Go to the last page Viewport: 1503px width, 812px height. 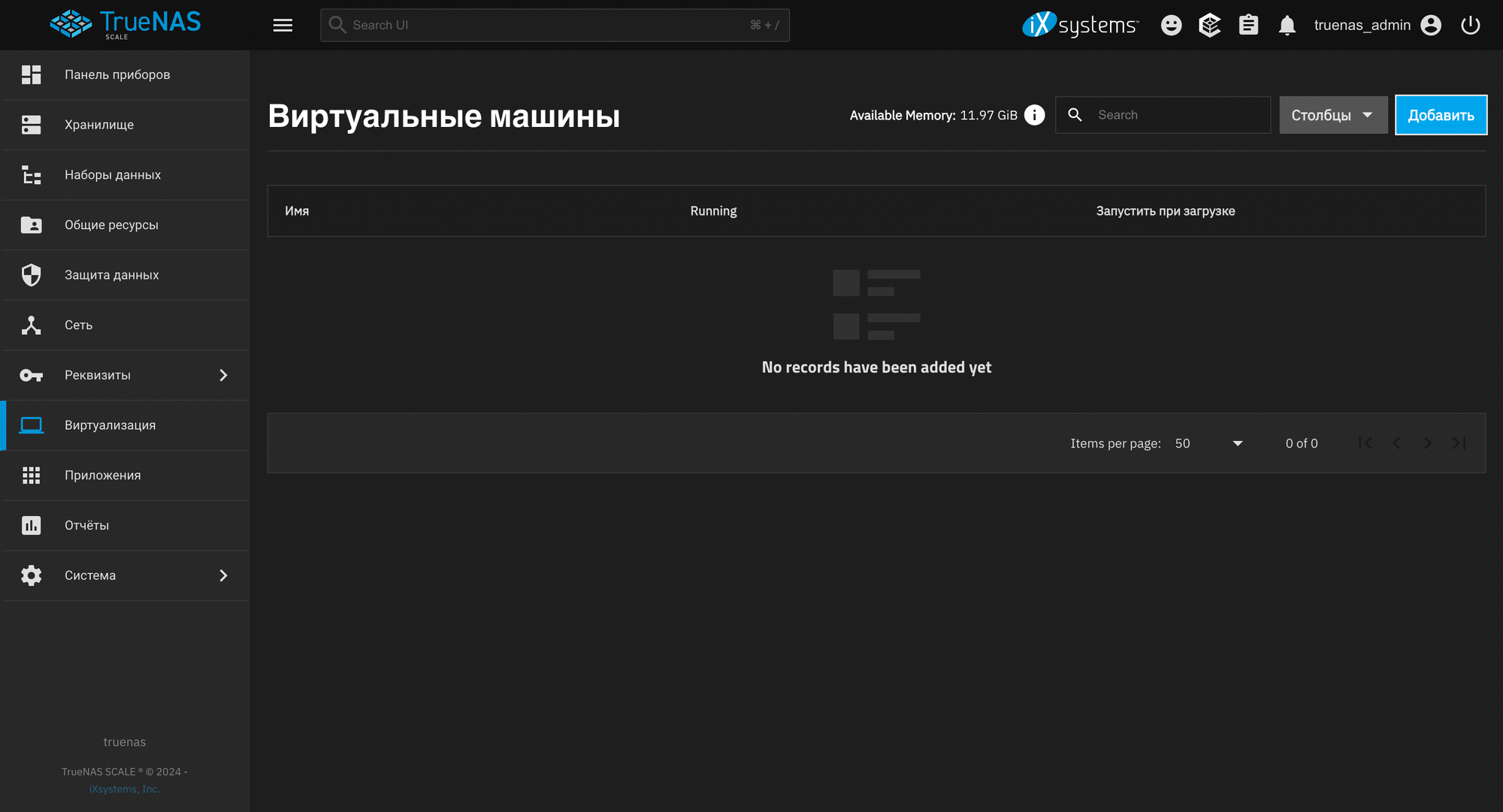1459,443
